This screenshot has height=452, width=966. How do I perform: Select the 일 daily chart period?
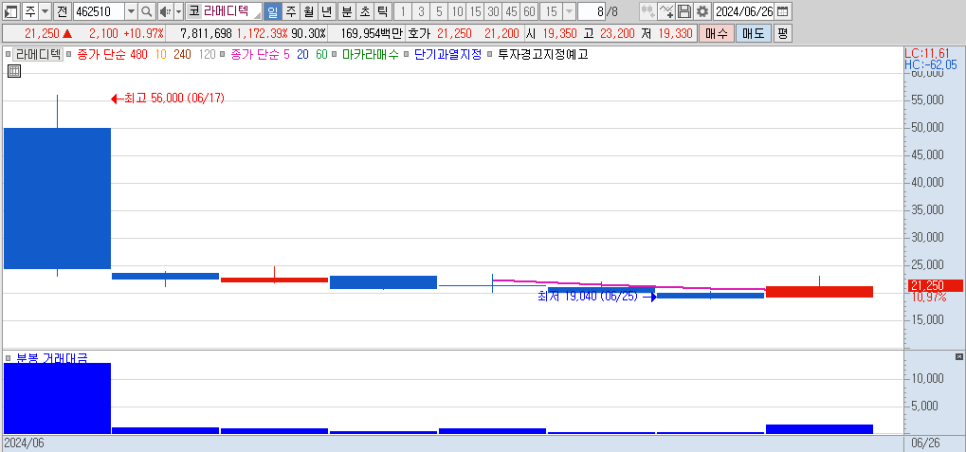273,12
